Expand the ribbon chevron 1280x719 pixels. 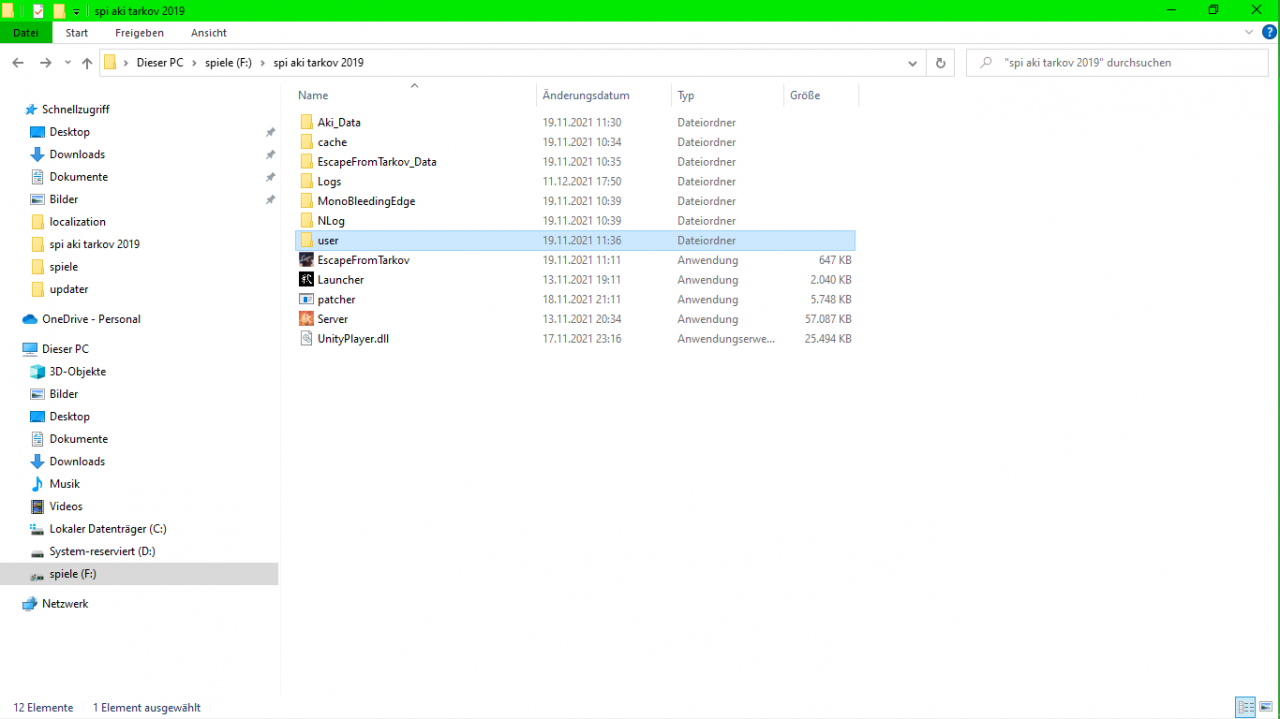1248,32
